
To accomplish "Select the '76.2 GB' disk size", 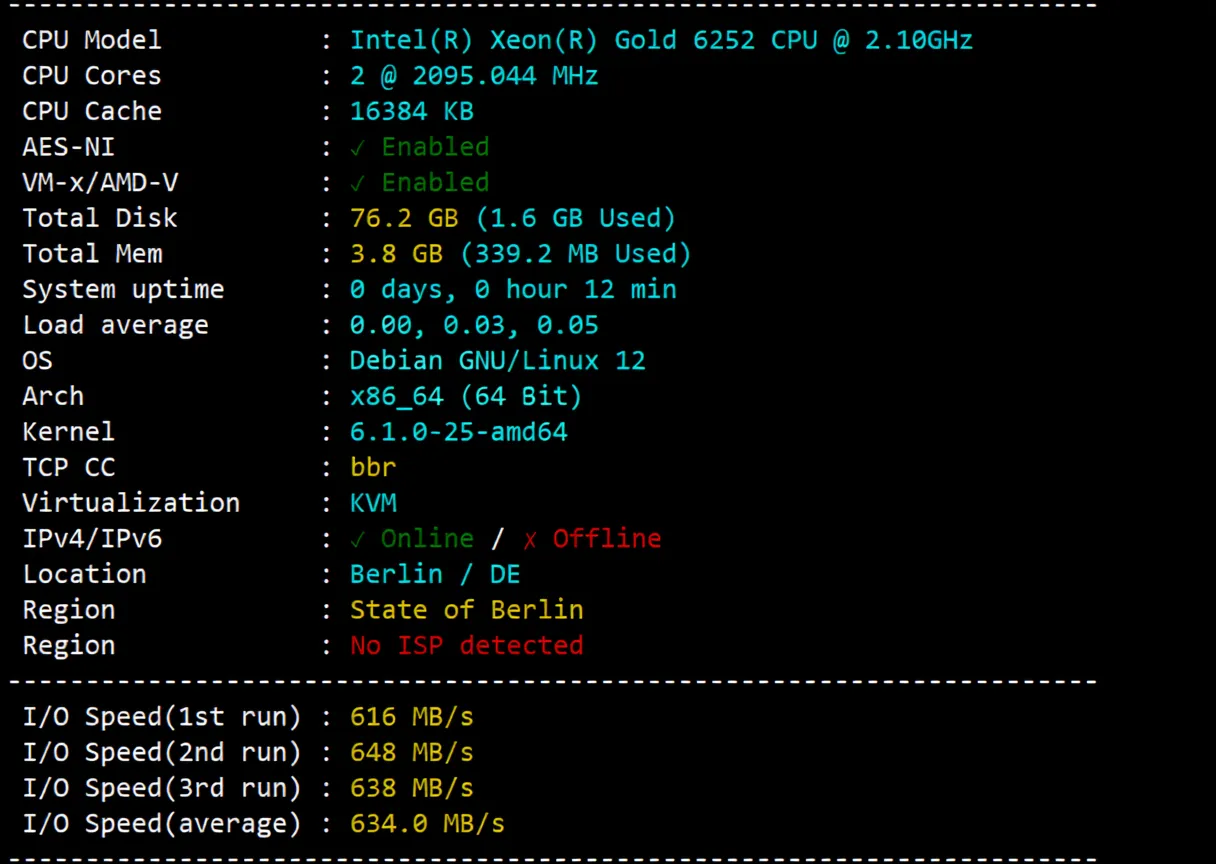I will click(x=403, y=218).
